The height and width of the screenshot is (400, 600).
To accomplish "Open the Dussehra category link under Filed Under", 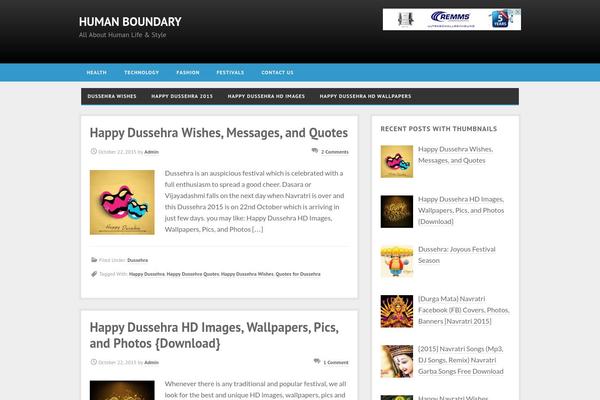I will tap(137, 260).
